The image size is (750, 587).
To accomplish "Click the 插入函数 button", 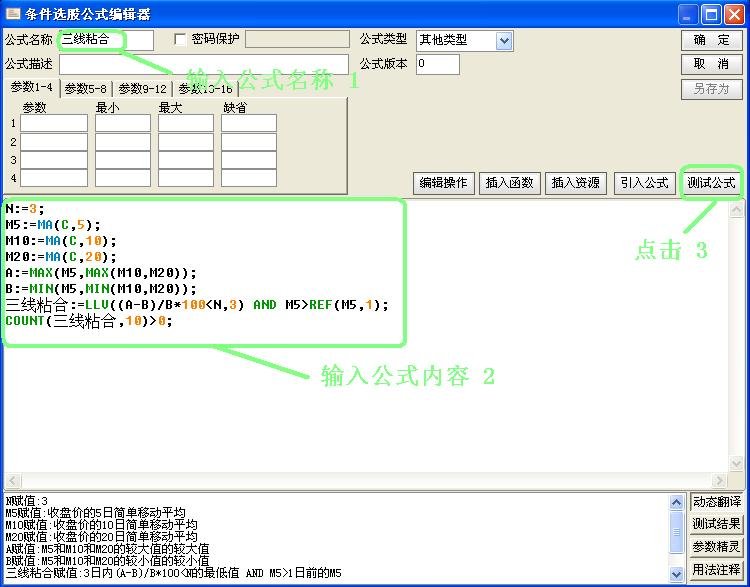I will 509,183.
